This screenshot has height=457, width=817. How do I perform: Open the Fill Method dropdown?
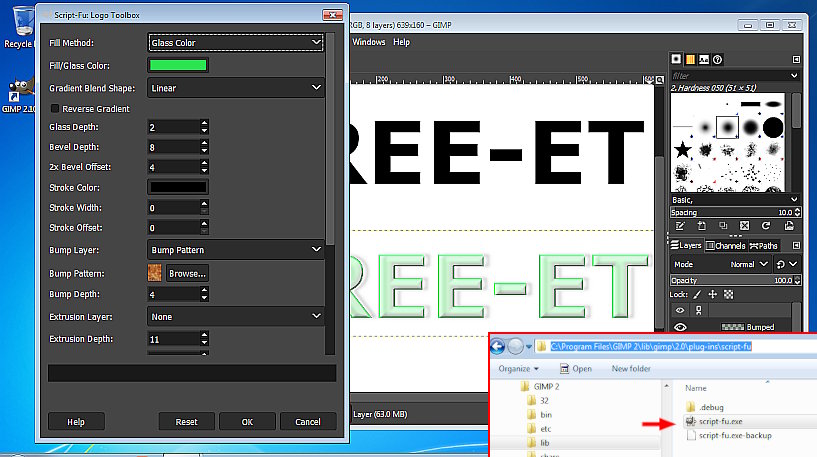click(x=235, y=43)
